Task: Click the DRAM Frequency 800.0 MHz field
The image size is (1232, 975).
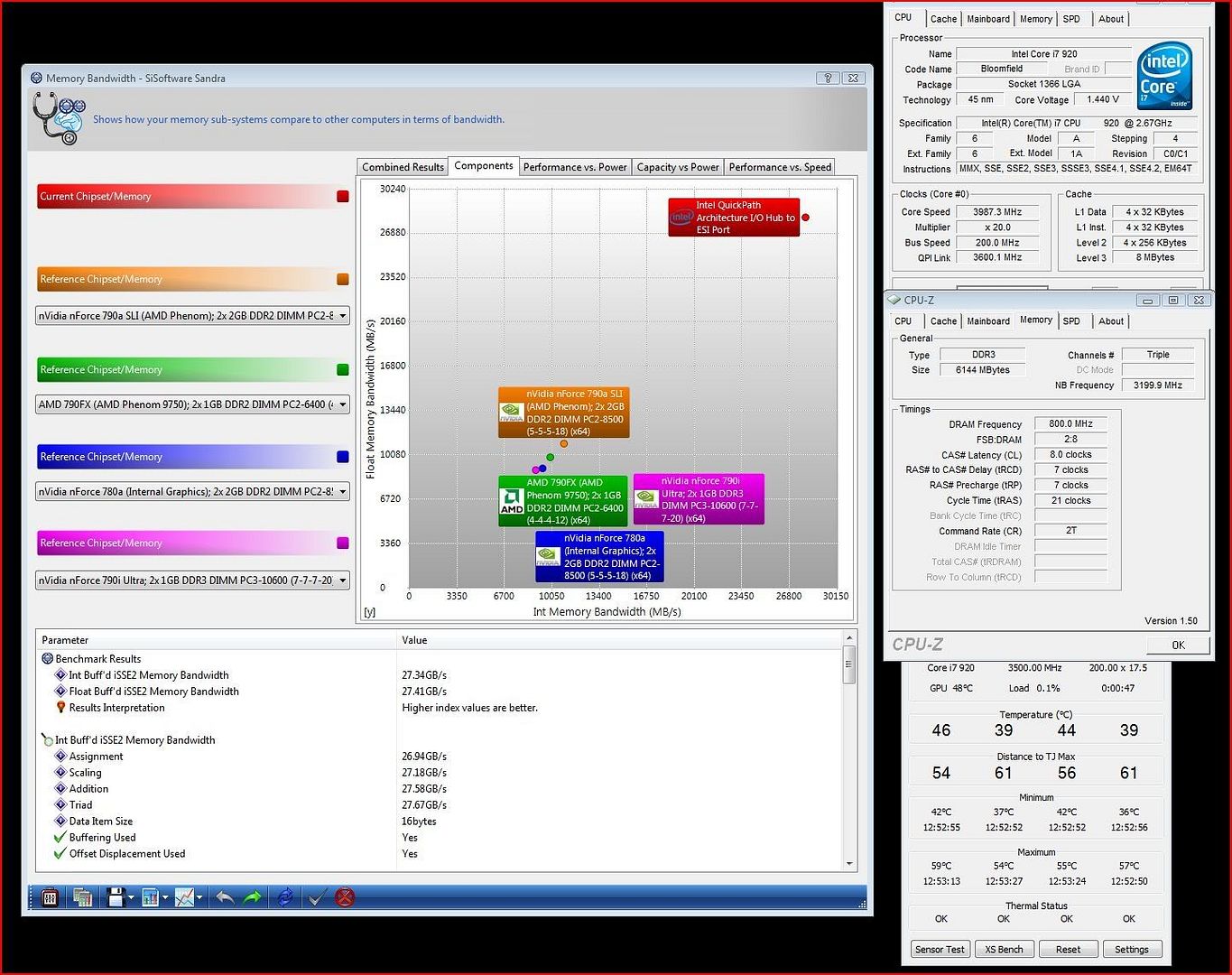Action: [x=1070, y=423]
